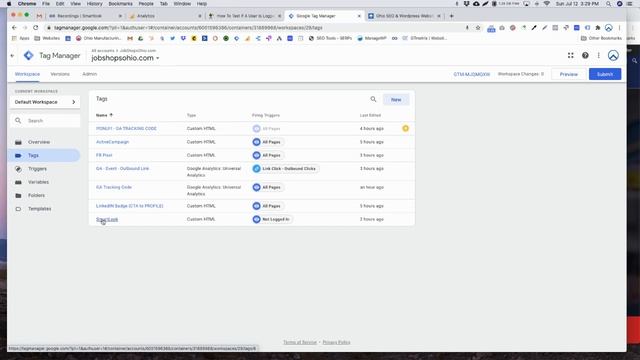640x360 pixels.
Task: Open the Privacy Policy link
Action: (336, 342)
